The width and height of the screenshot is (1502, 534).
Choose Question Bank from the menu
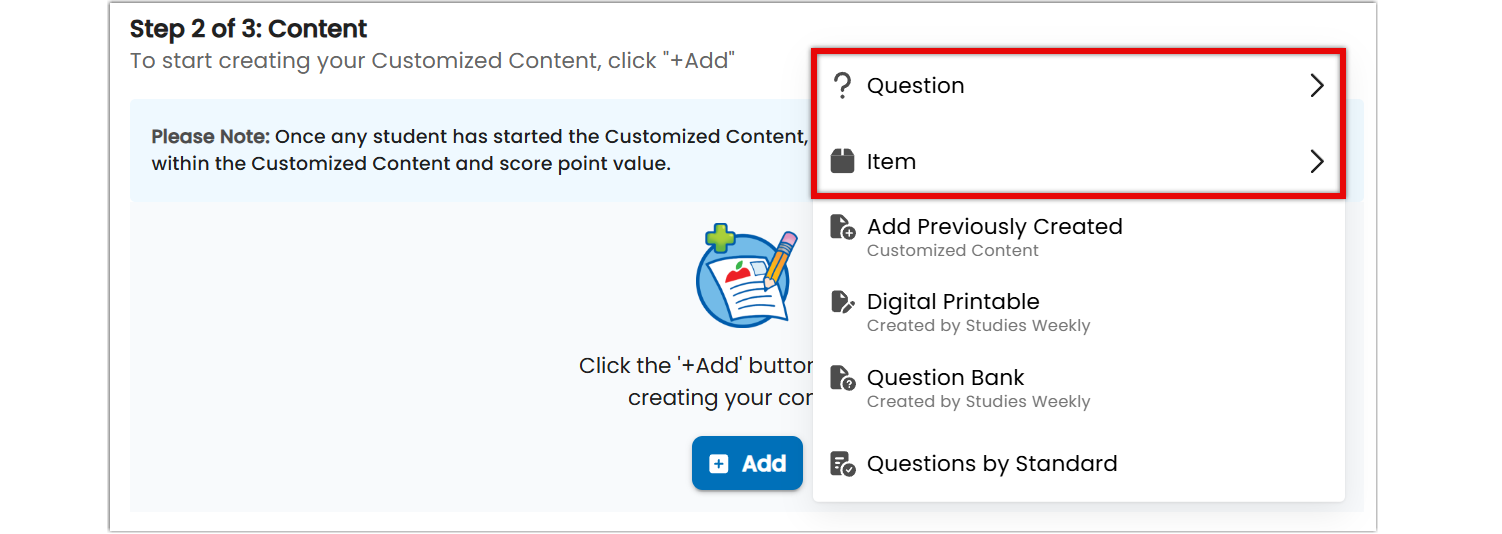[x=1078, y=388]
